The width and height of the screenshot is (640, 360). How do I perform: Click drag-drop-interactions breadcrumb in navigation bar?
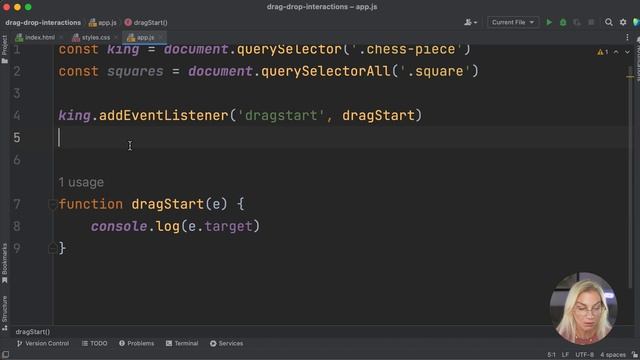tap(43, 22)
